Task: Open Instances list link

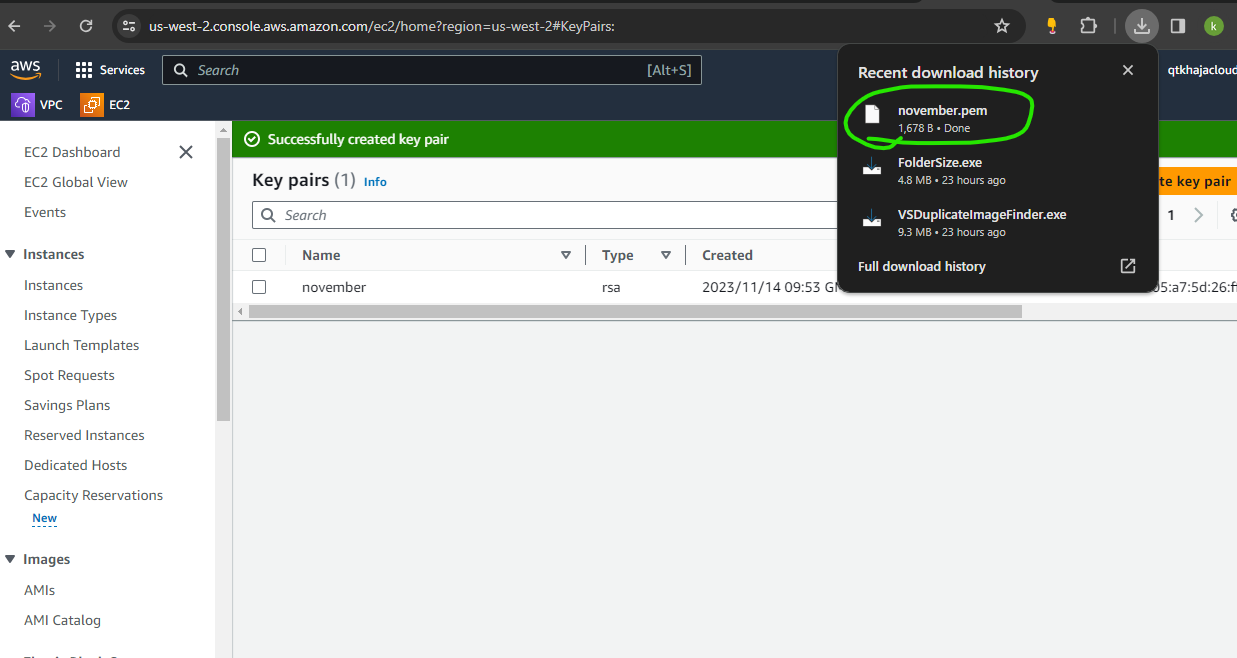Action: tap(53, 285)
